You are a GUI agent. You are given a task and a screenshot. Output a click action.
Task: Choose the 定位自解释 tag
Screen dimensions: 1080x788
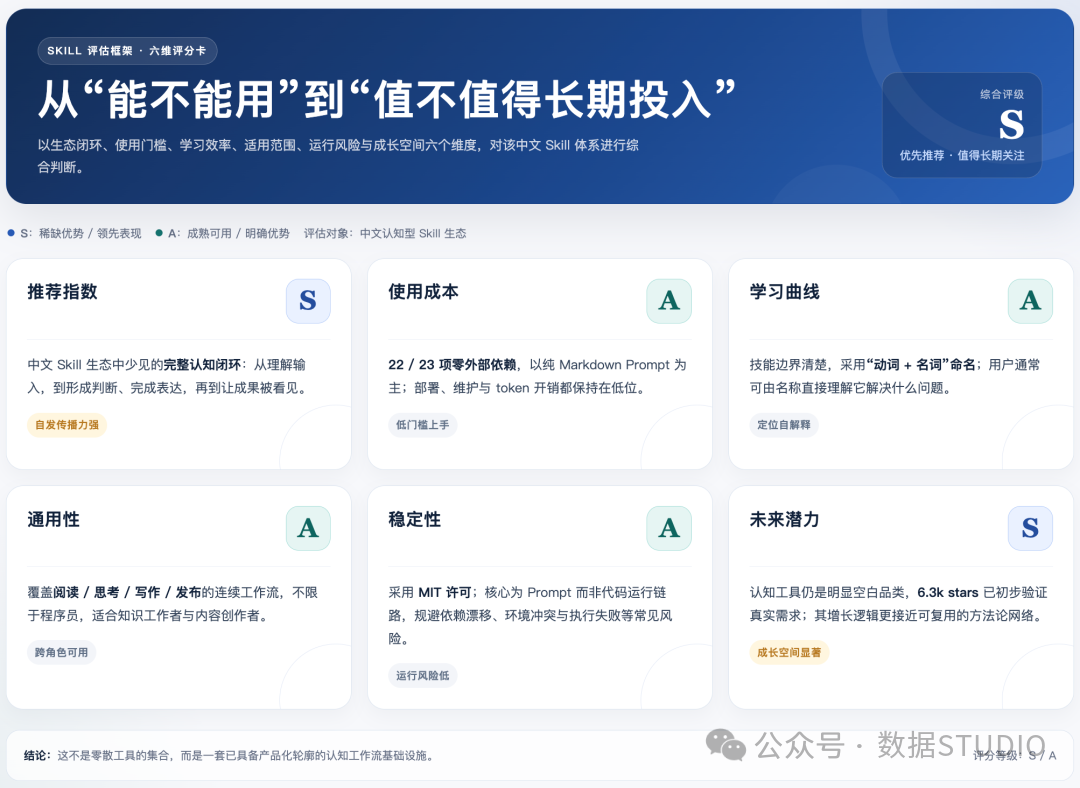(x=784, y=425)
